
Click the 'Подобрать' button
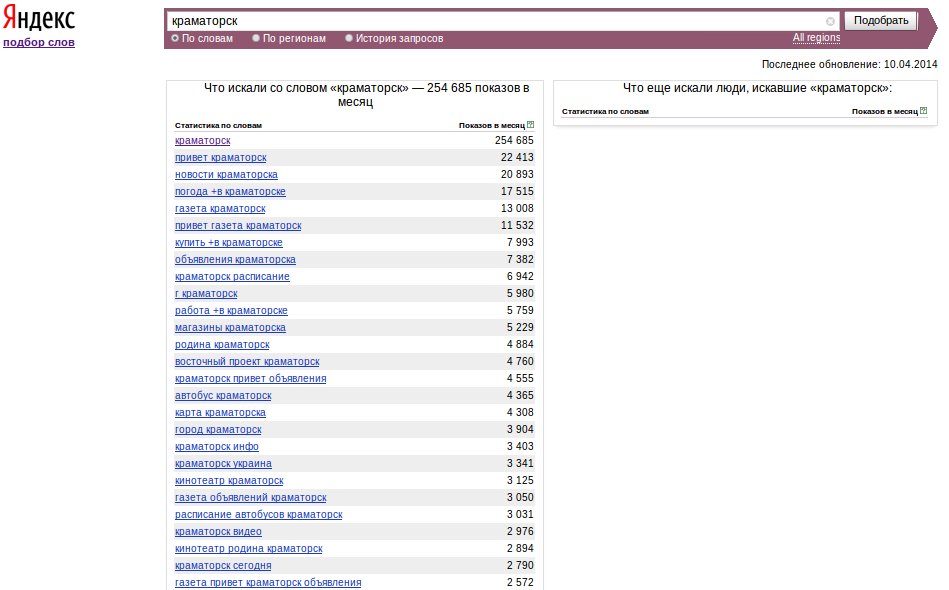click(881, 21)
